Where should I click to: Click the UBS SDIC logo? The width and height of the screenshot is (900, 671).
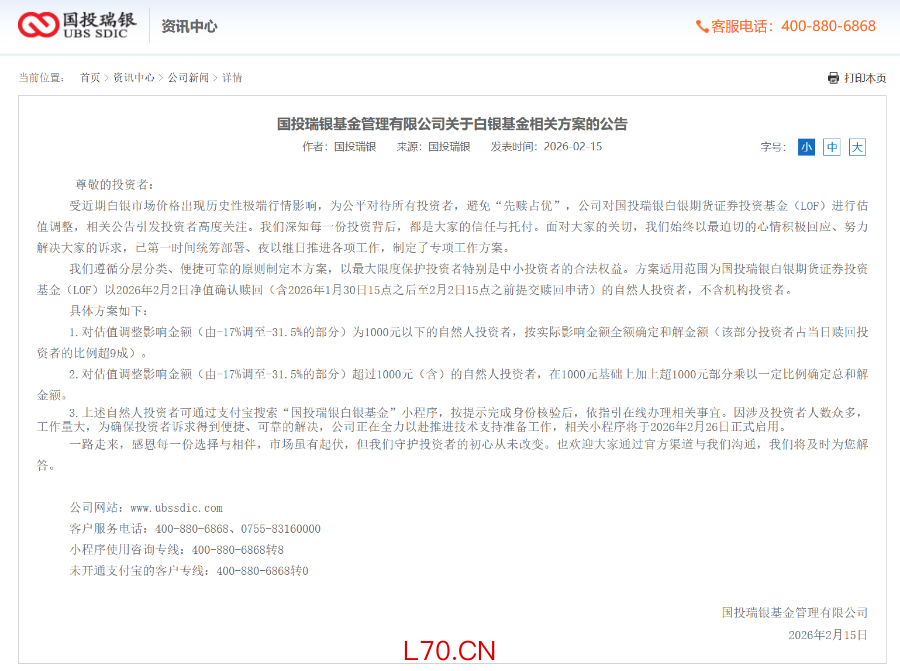[77, 25]
